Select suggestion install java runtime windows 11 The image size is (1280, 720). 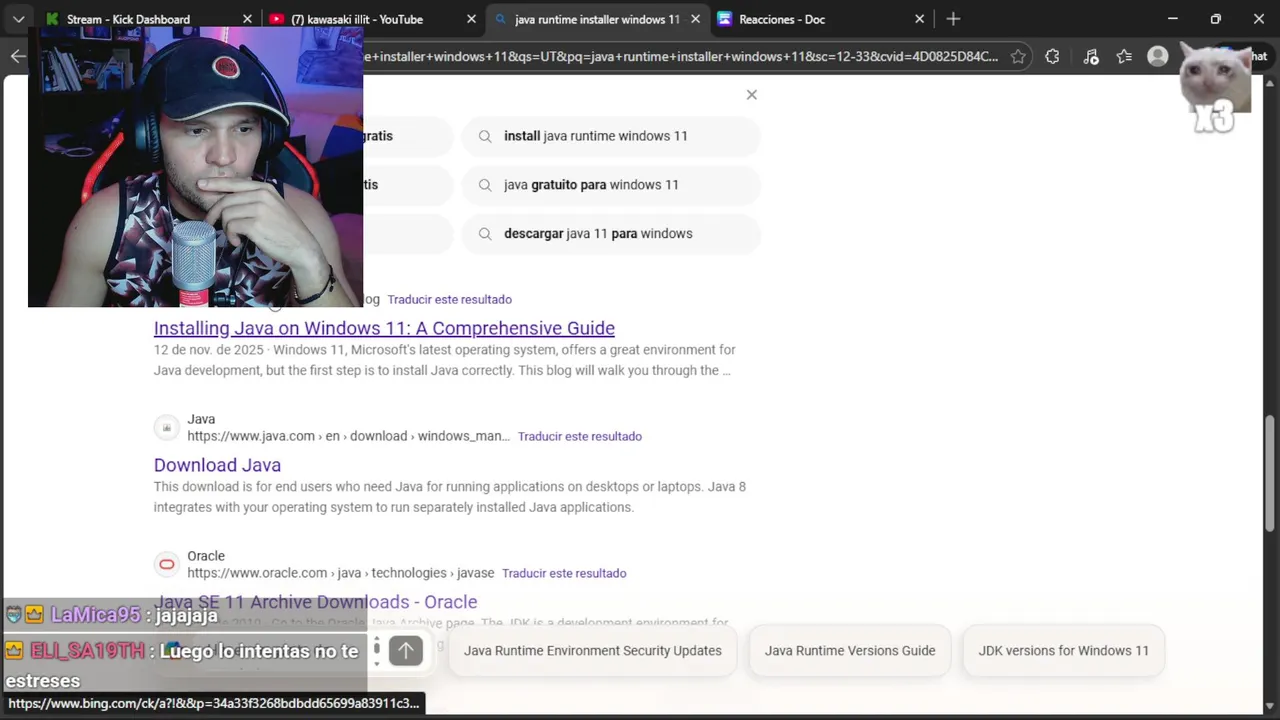coord(611,136)
